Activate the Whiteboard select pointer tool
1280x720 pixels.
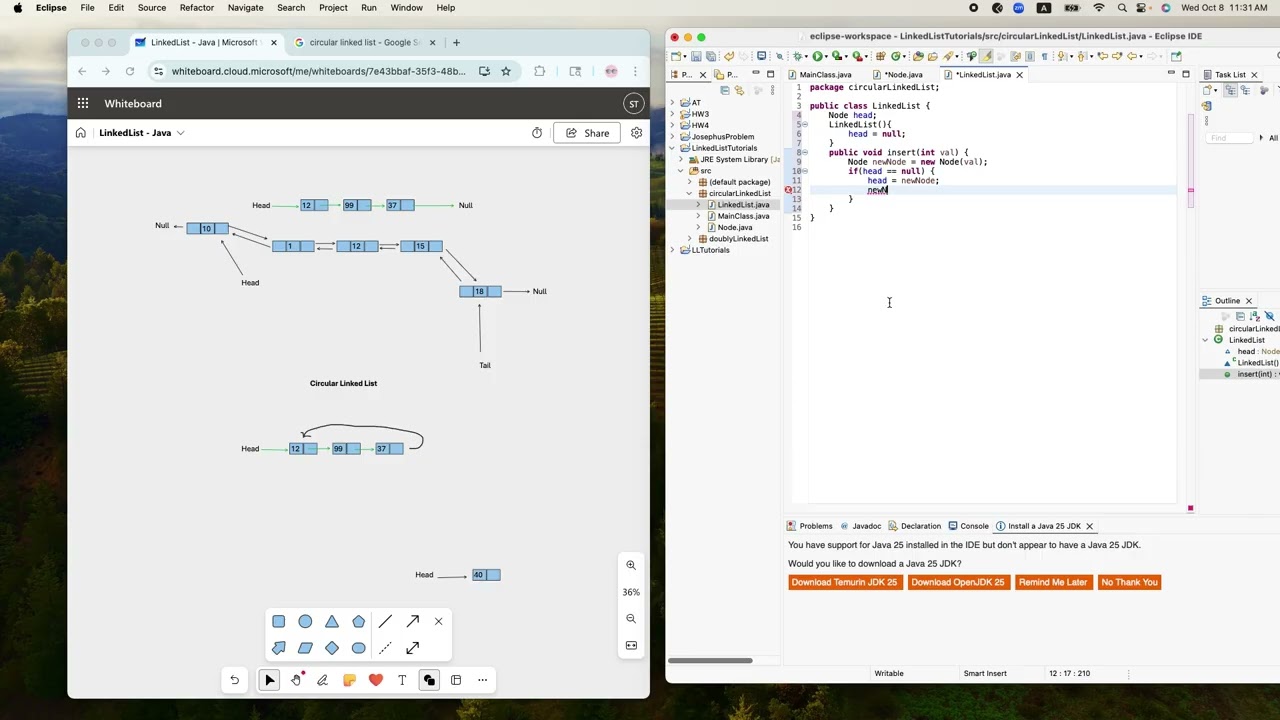(269, 680)
